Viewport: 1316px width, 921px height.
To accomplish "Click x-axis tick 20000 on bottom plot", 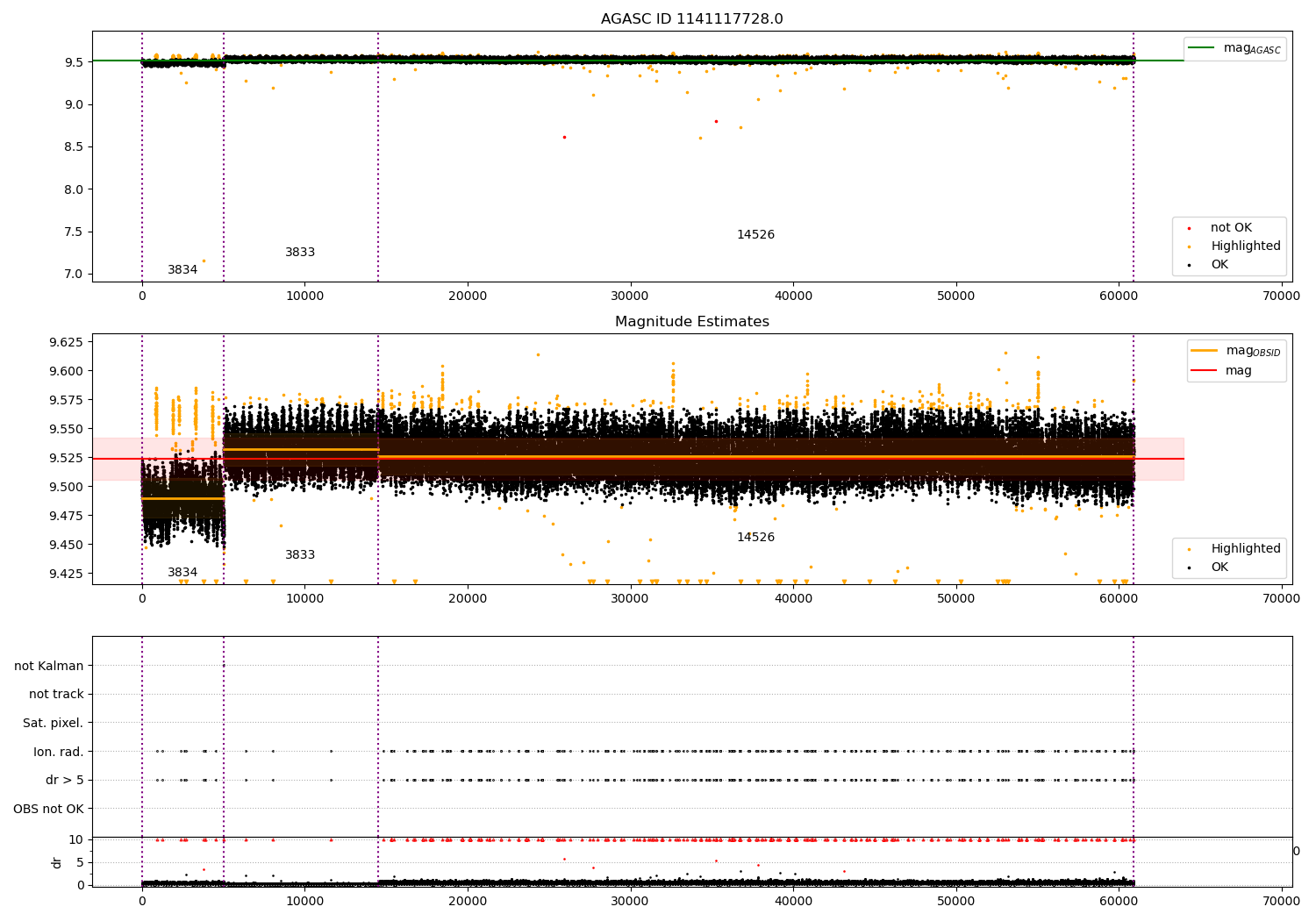I will [x=468, y=900].
